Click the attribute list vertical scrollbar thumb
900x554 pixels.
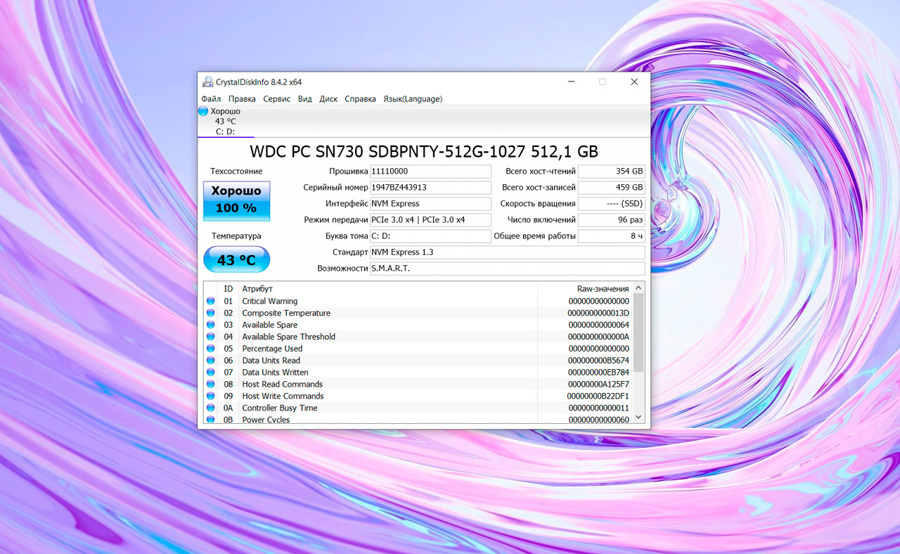click(x=638, y=333)
